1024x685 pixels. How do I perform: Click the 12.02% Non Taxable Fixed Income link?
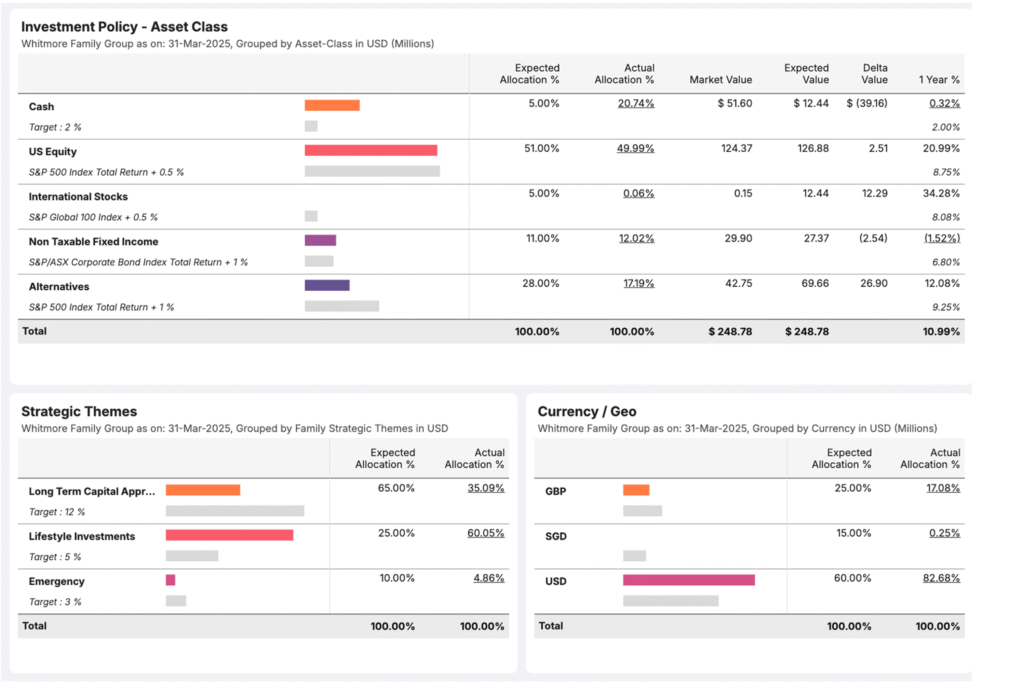(x=636, y=239)
